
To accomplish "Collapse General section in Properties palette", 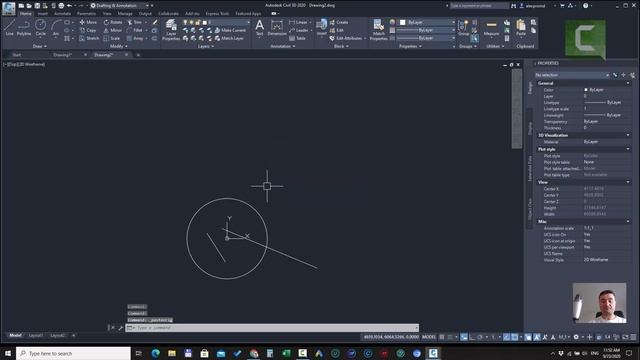I will click(628, 83).
